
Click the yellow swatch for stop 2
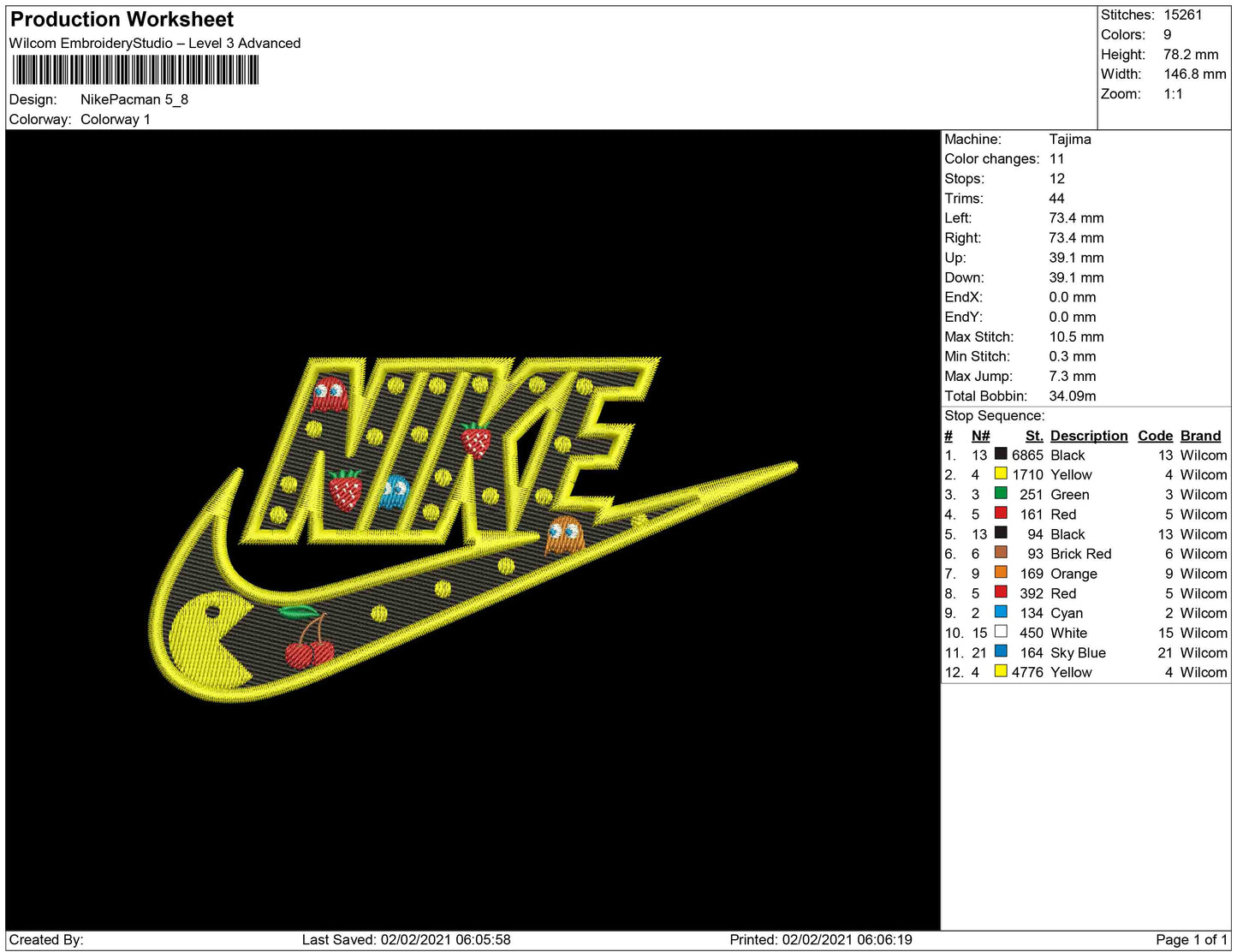(x=1001, y=473)
